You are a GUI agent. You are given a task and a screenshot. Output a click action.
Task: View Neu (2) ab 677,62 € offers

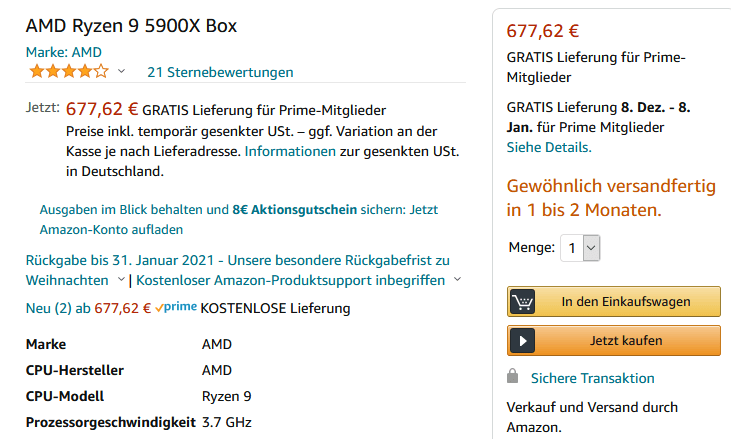tap(88, 308)
